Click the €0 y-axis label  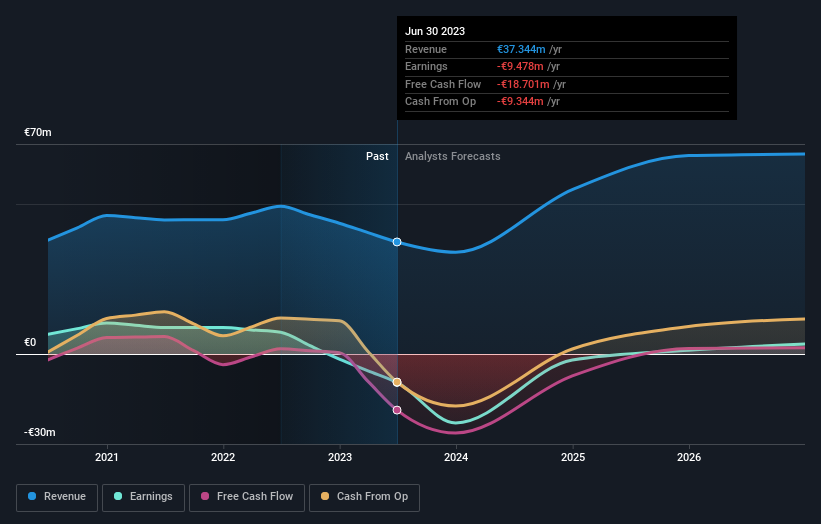30,342
